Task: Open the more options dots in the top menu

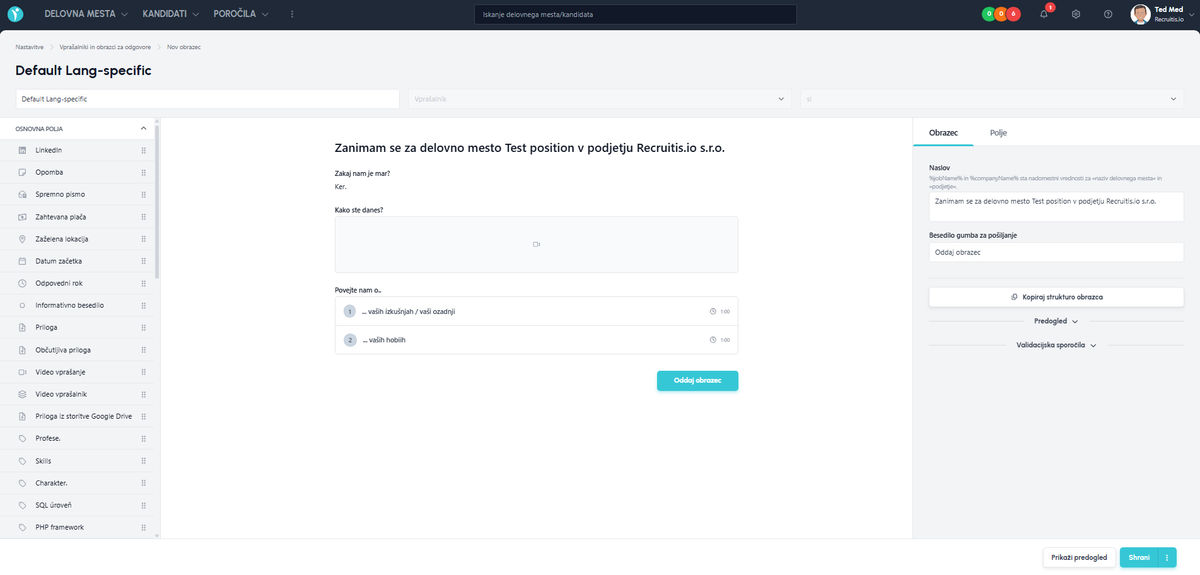Action: [x=292, y=14]
